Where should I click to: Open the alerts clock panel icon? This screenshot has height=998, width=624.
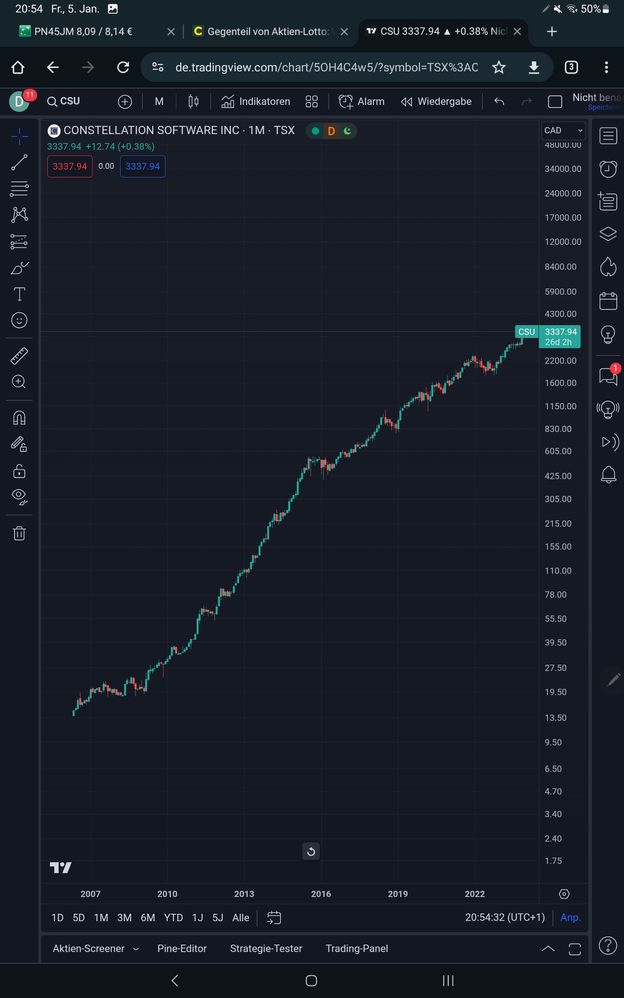tap(608, 169)
